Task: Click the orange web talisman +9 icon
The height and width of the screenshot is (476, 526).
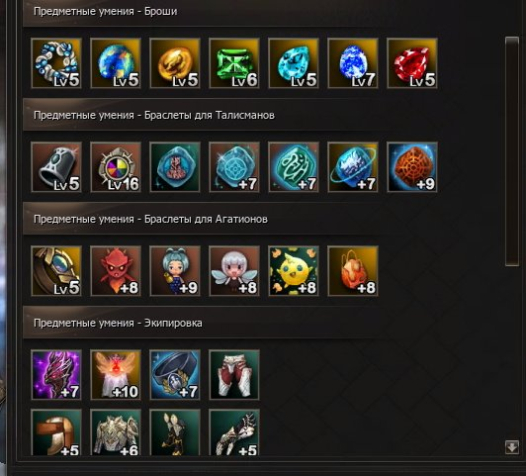Action: tap(412, 167)
